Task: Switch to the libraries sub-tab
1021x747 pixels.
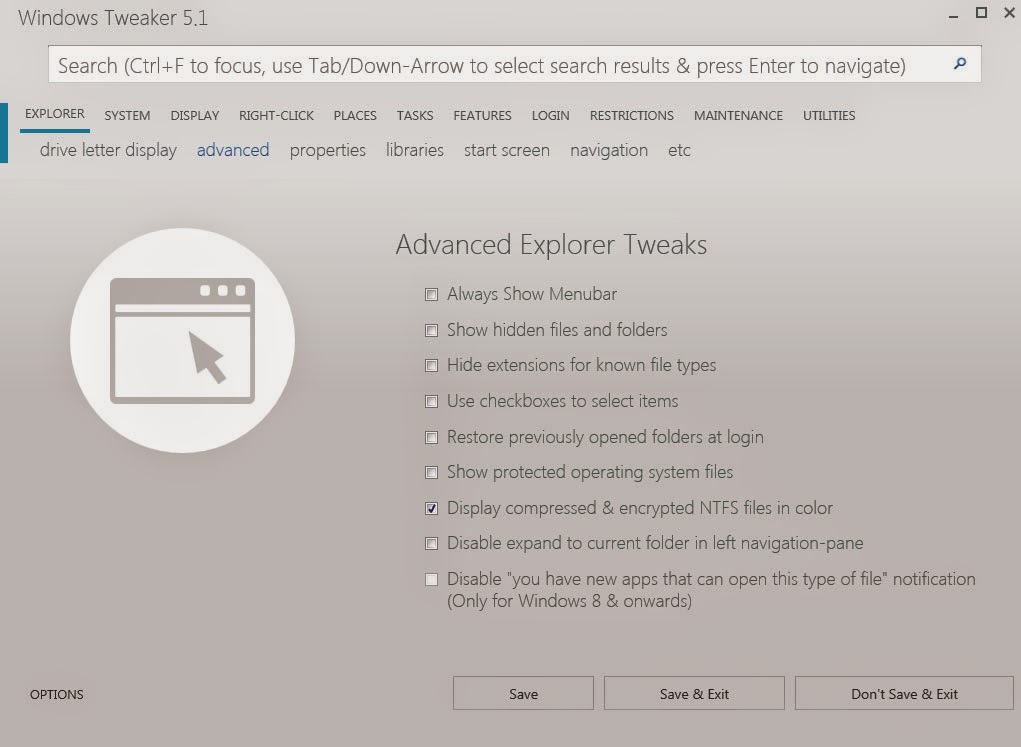Action: [414, 150]
